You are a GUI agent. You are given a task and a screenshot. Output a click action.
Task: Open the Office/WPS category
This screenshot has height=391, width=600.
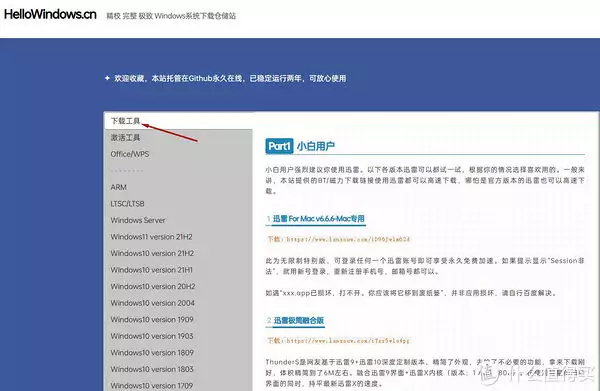(130, 154)
